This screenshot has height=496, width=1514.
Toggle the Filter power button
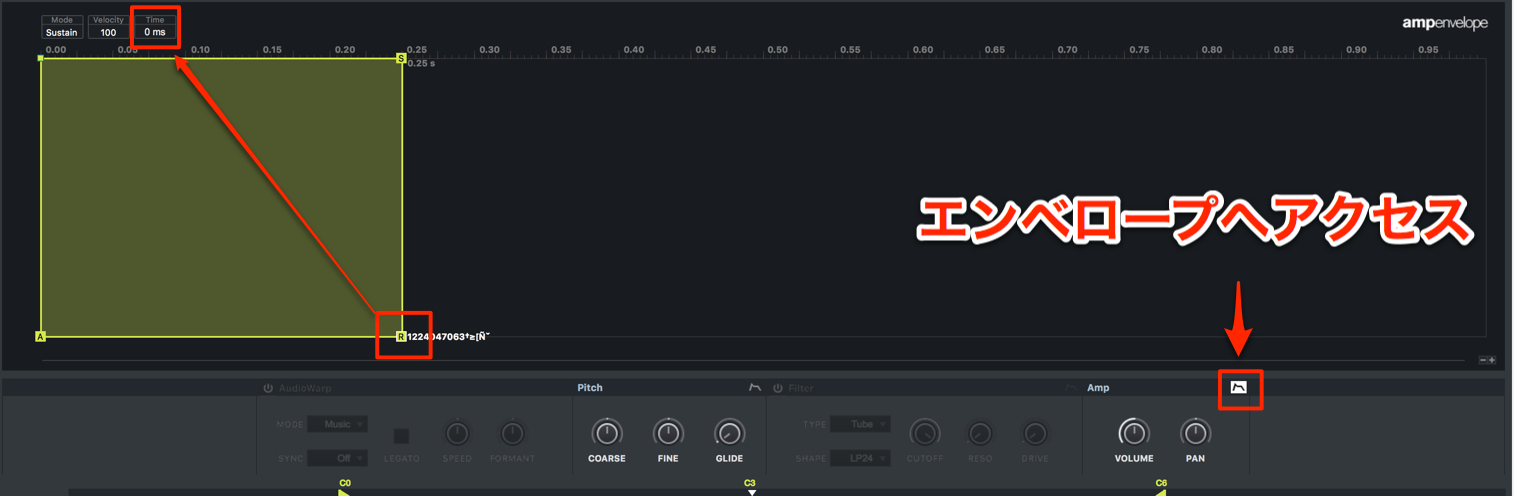[778, 388]
